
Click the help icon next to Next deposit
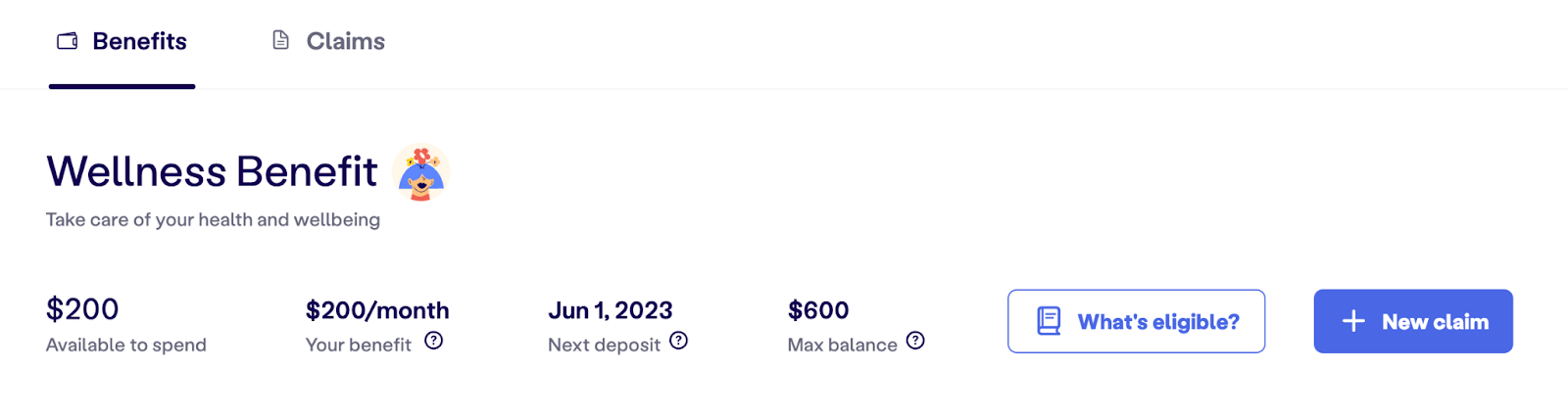678,341
